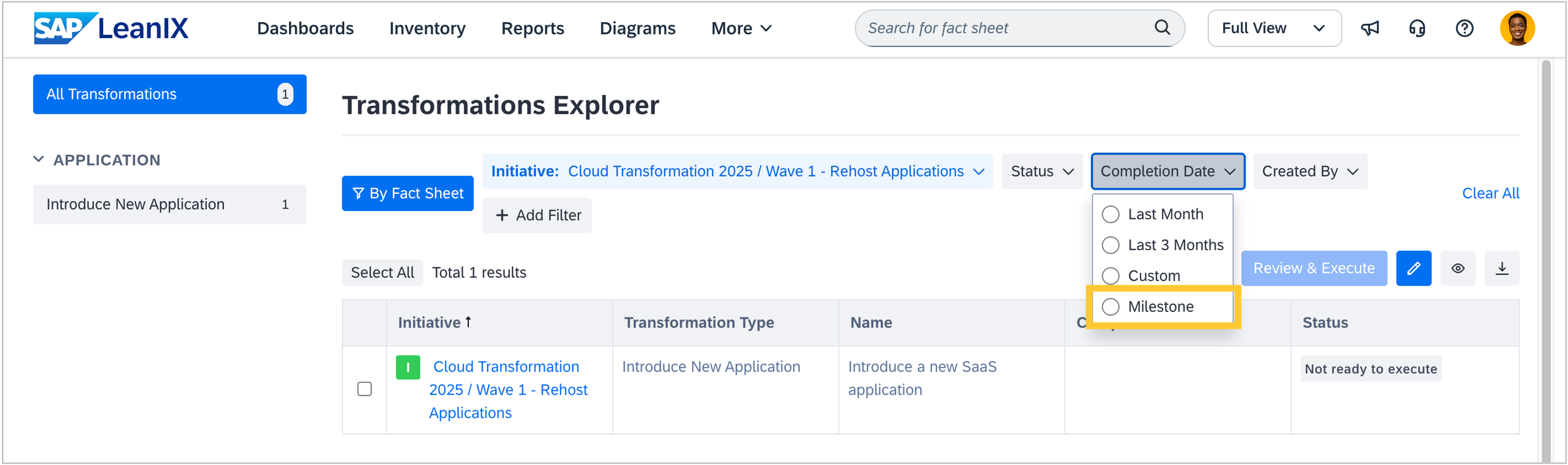1568x465 pixels.
Task: Click the help question mark icon
Action: (1464, 28)
